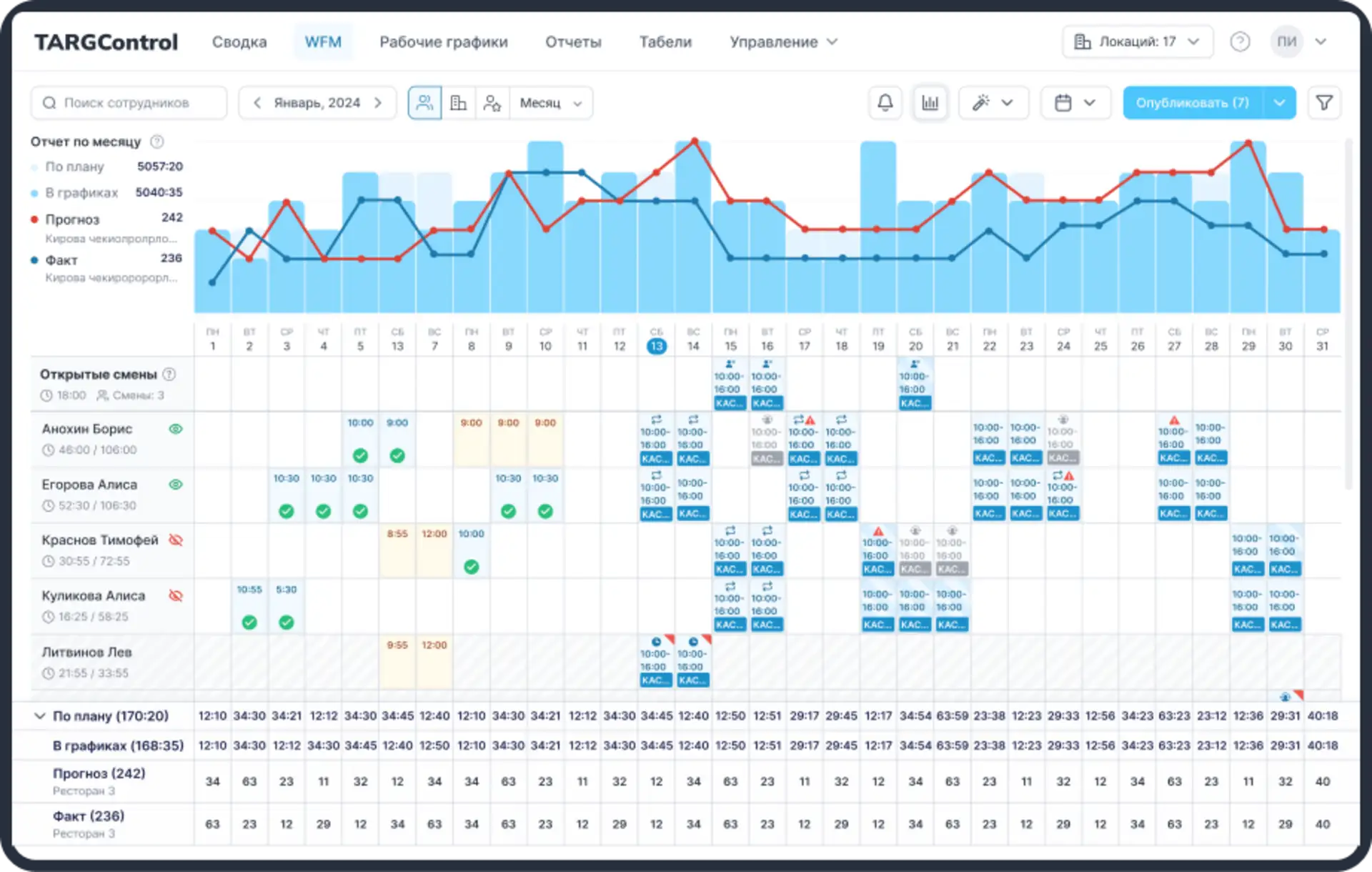Toggle the chart statistics icon button
Screen dimensions: 1372x872
[x=930, y=103]
